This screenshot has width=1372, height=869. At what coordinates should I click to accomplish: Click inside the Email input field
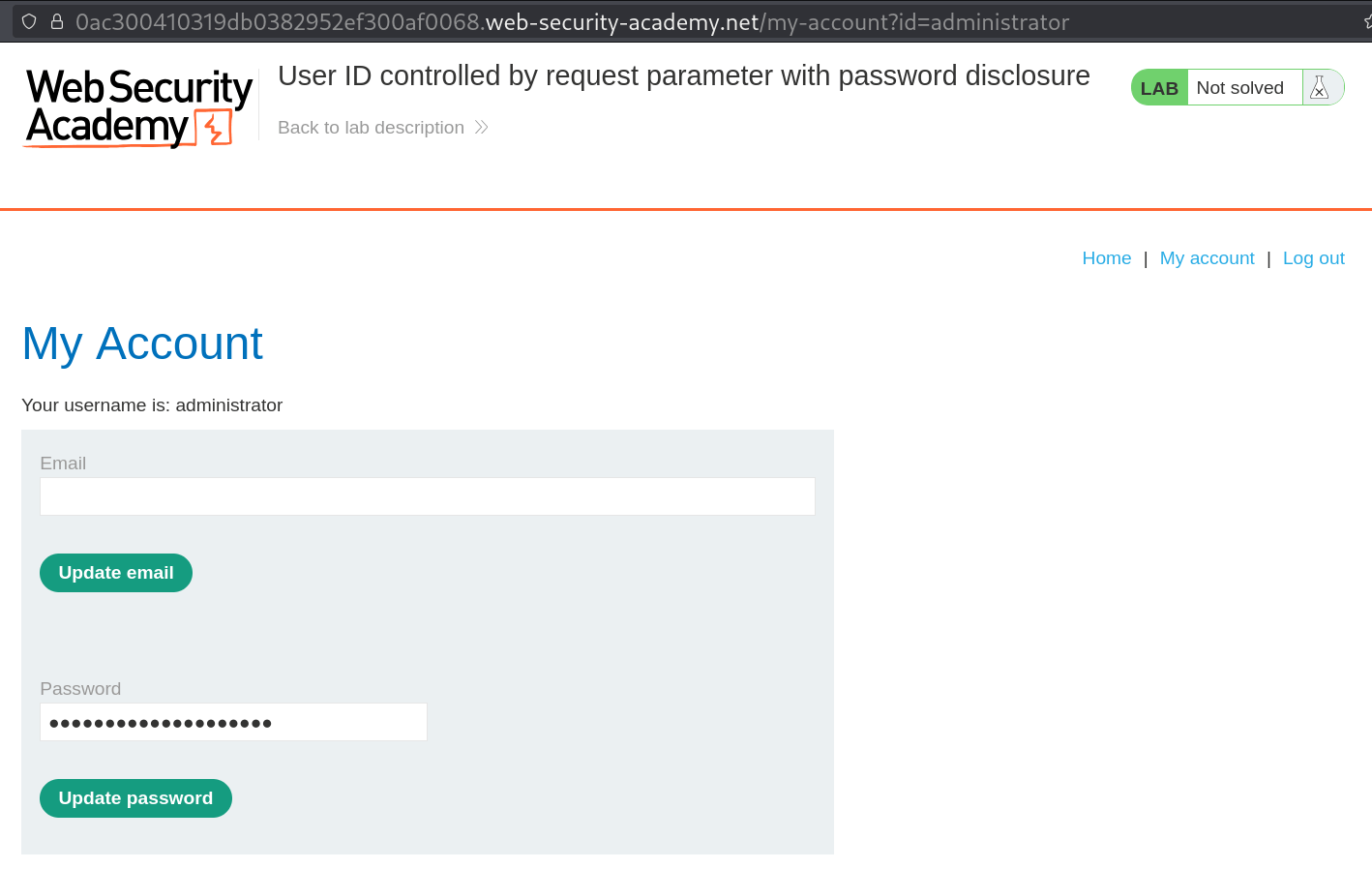427,495
